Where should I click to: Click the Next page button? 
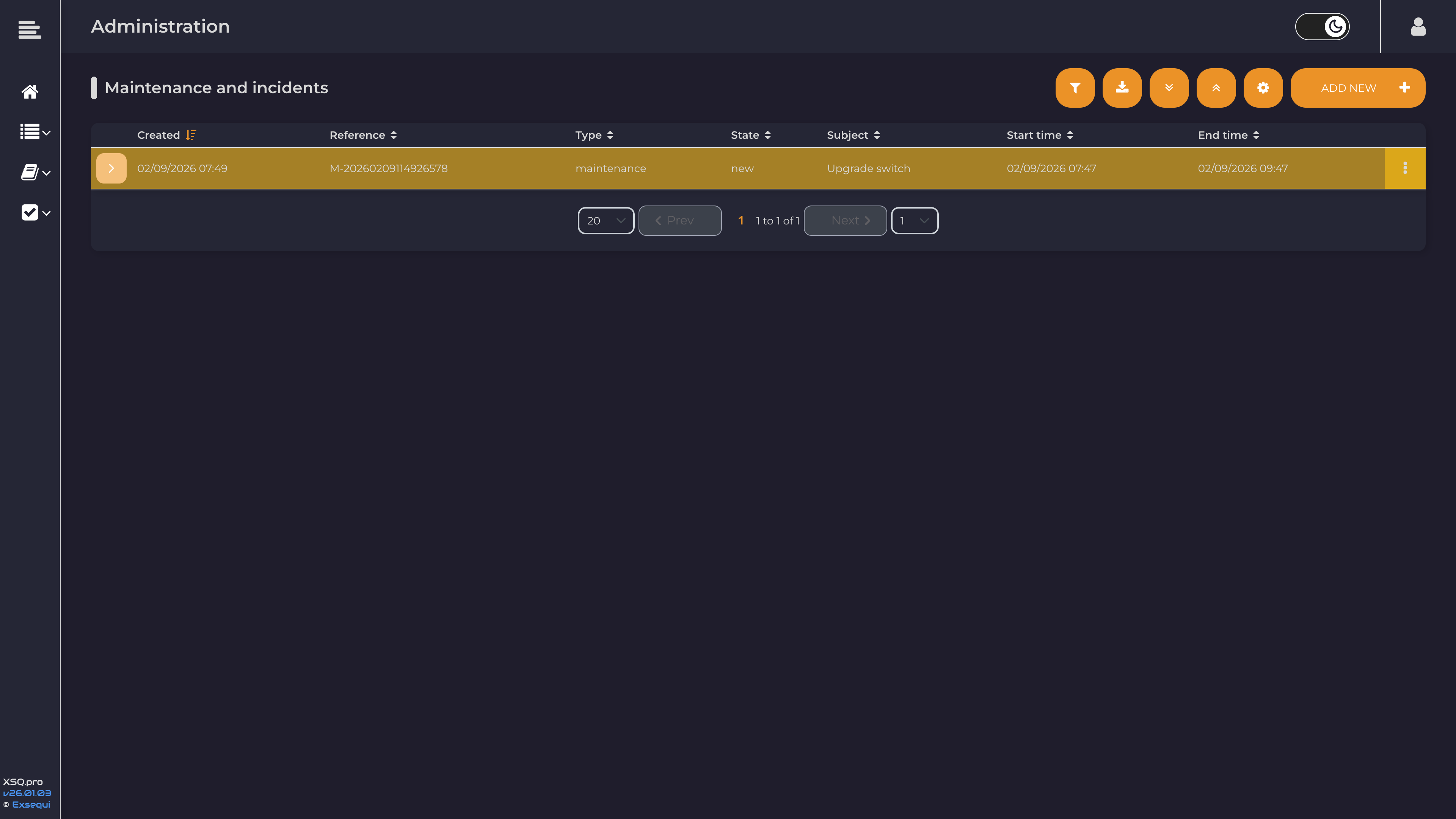(x=844, y=220)
